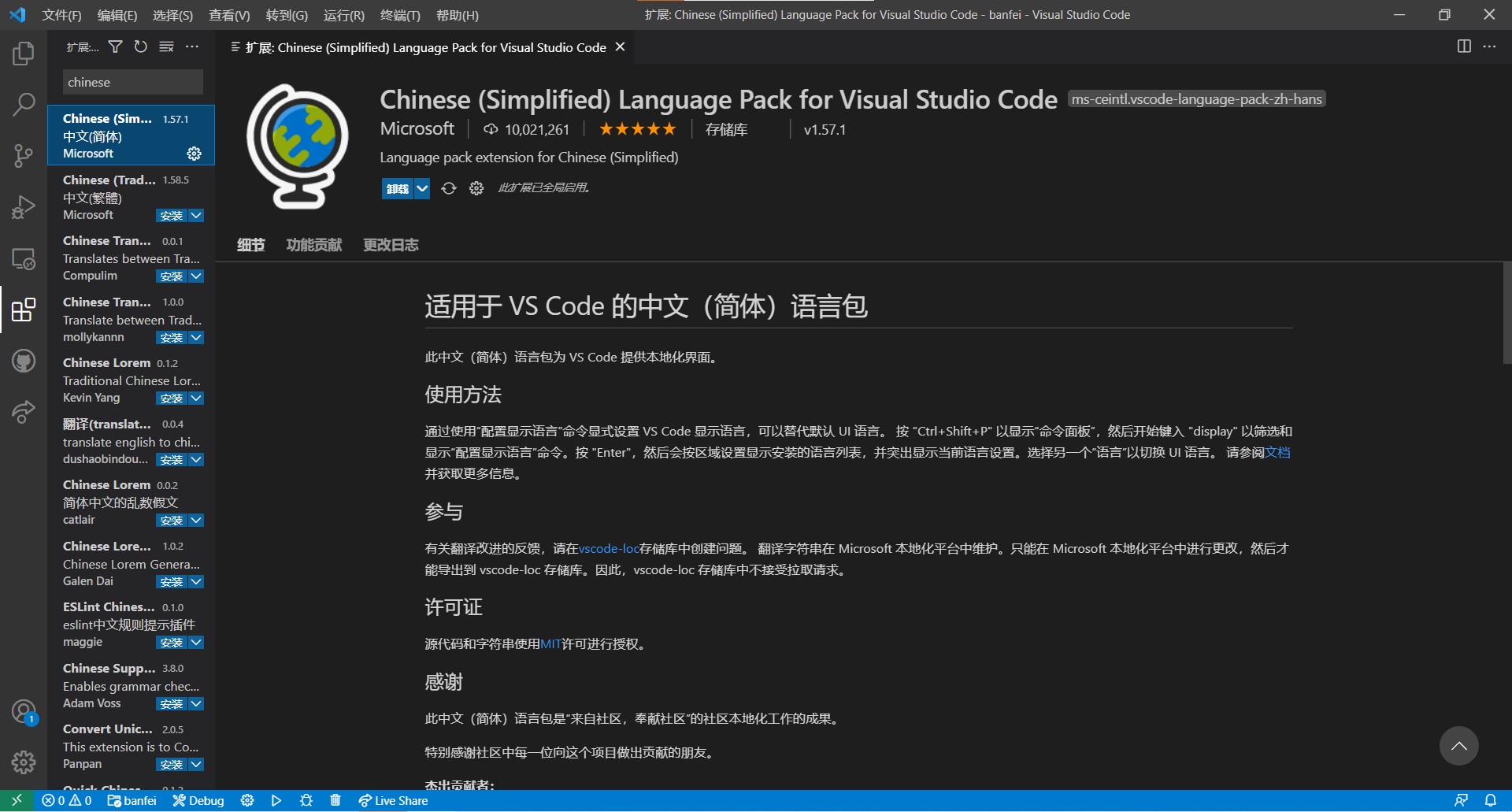Open the 文档 documentation link
This screenshot has height=812, width=1512.
pos(1277,453)
